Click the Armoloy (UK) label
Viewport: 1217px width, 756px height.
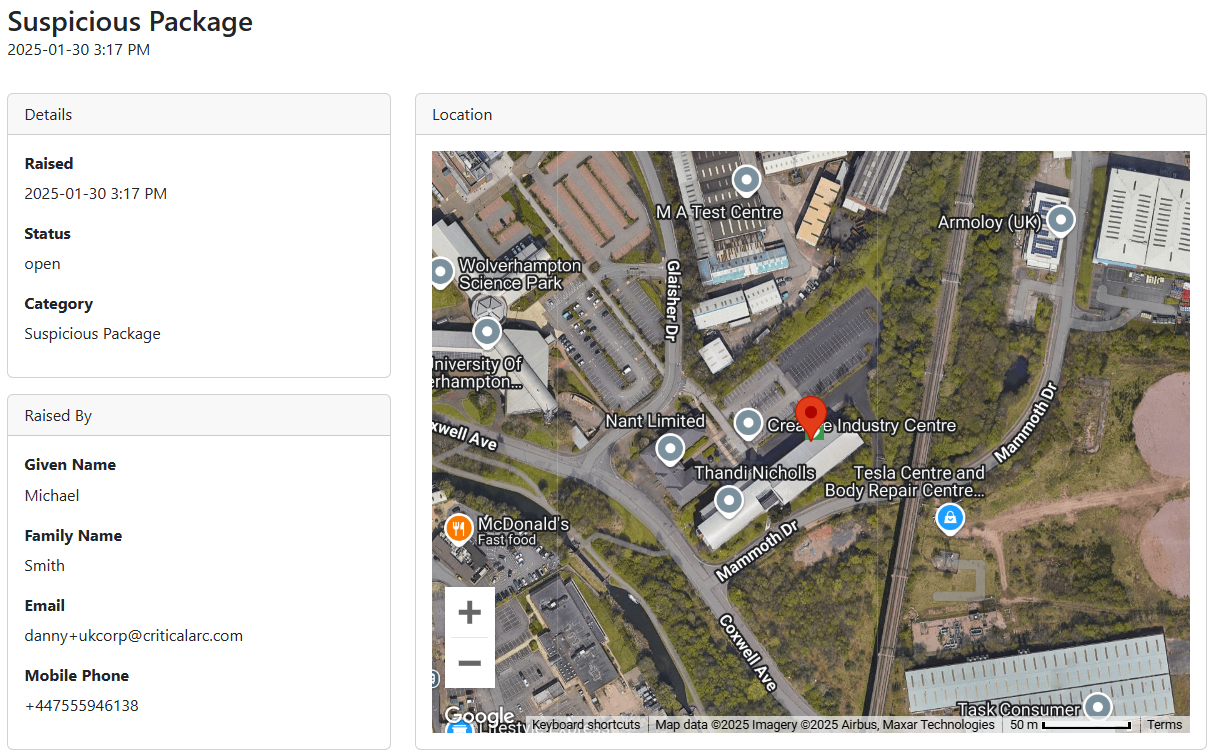click(989, 222)
